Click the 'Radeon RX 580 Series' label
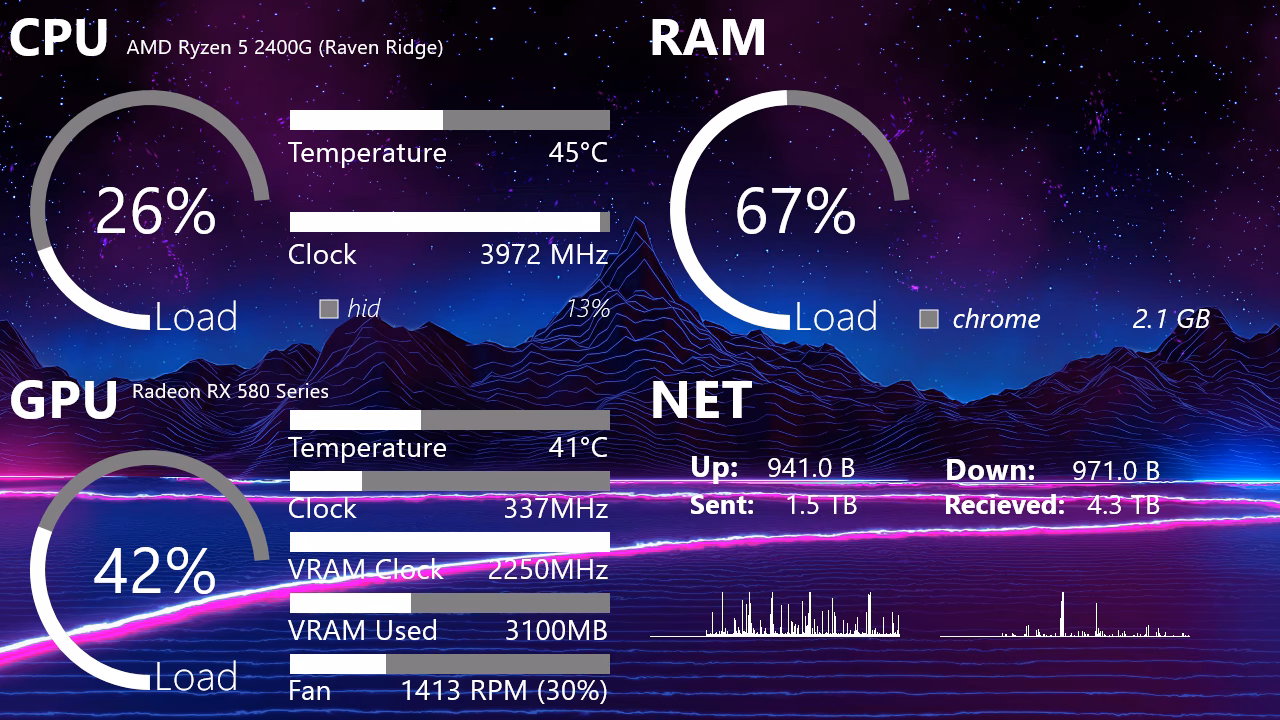This screenshot has height=720, width=1280. pos(229,392)
